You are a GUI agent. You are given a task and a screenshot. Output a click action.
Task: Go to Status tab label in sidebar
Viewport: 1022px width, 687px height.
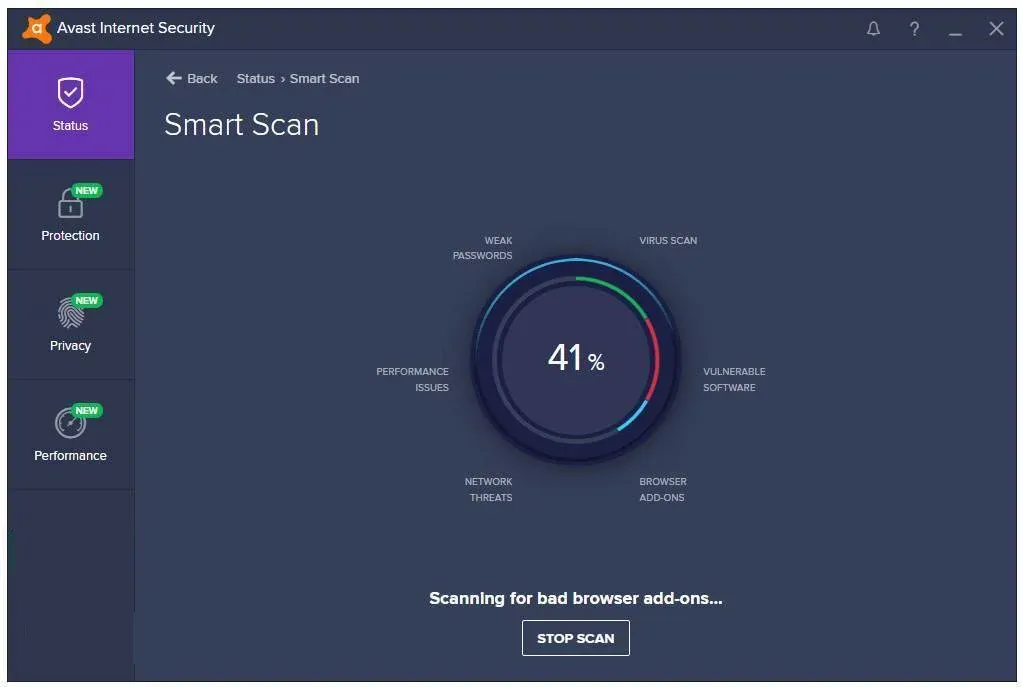pyautogui.click(x=70, y=125)
